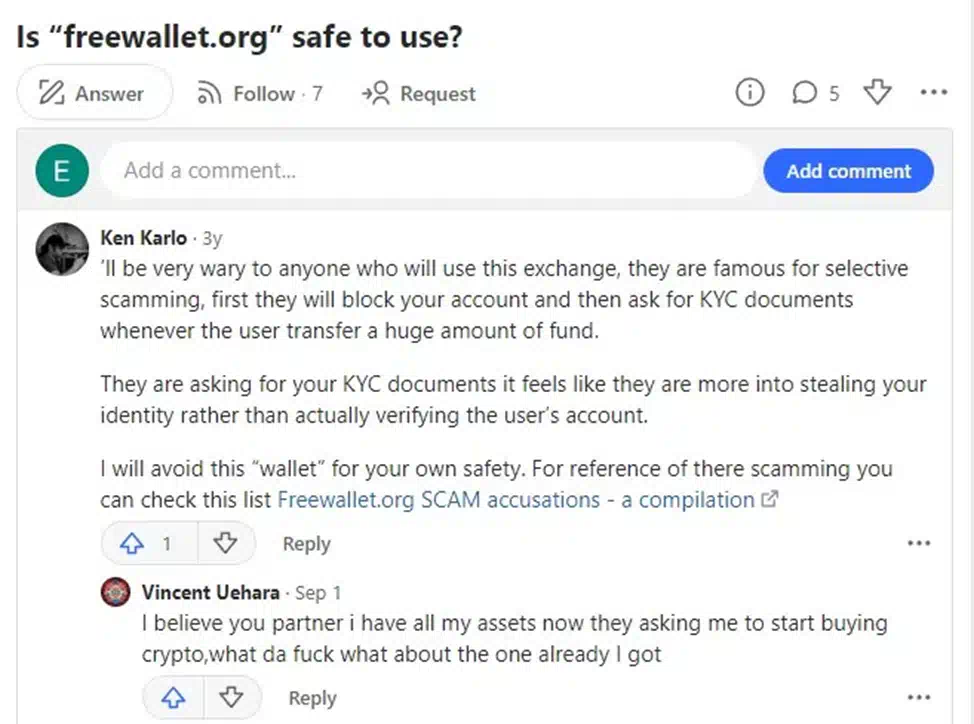
Task: Click Request answers button
Action: point(419,94)
